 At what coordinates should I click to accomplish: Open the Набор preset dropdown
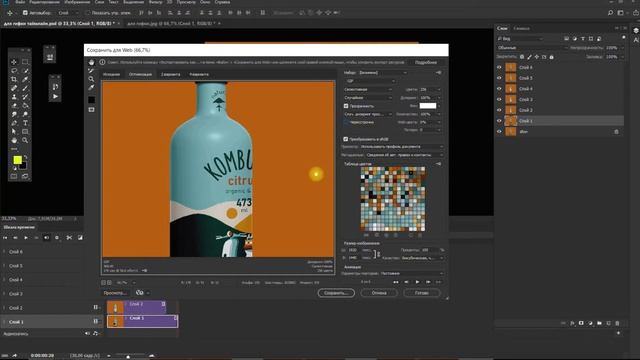383,73
